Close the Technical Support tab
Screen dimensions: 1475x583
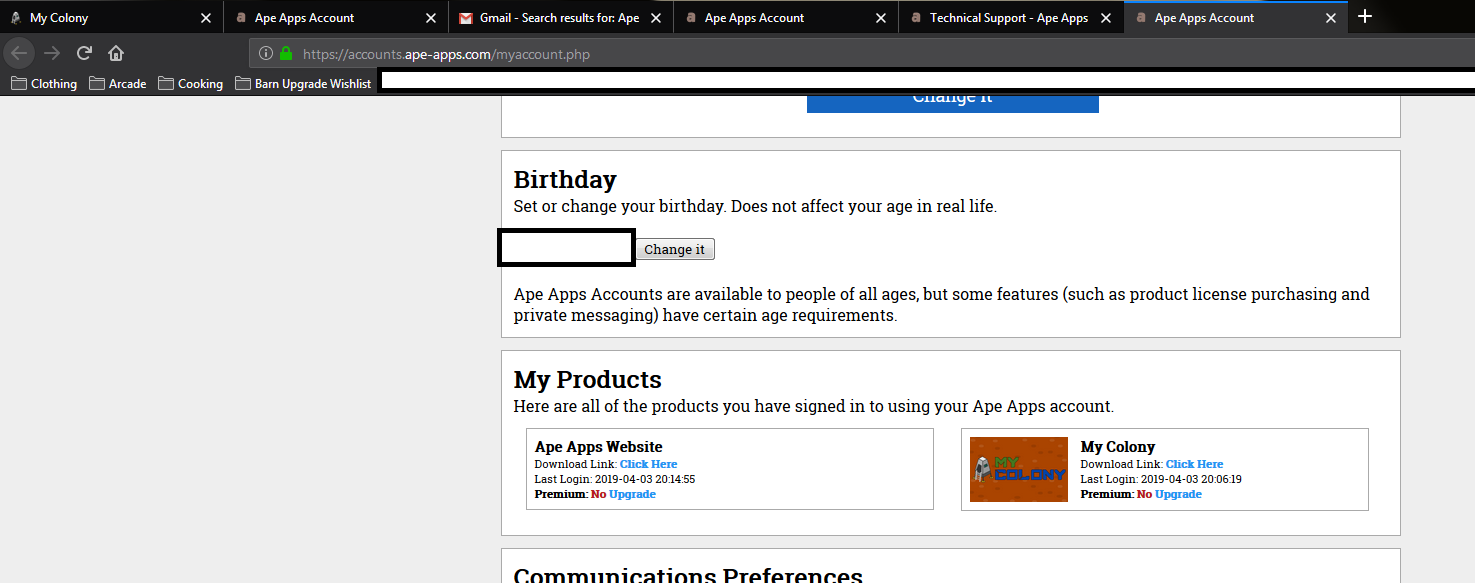[x=1106, y=18]
